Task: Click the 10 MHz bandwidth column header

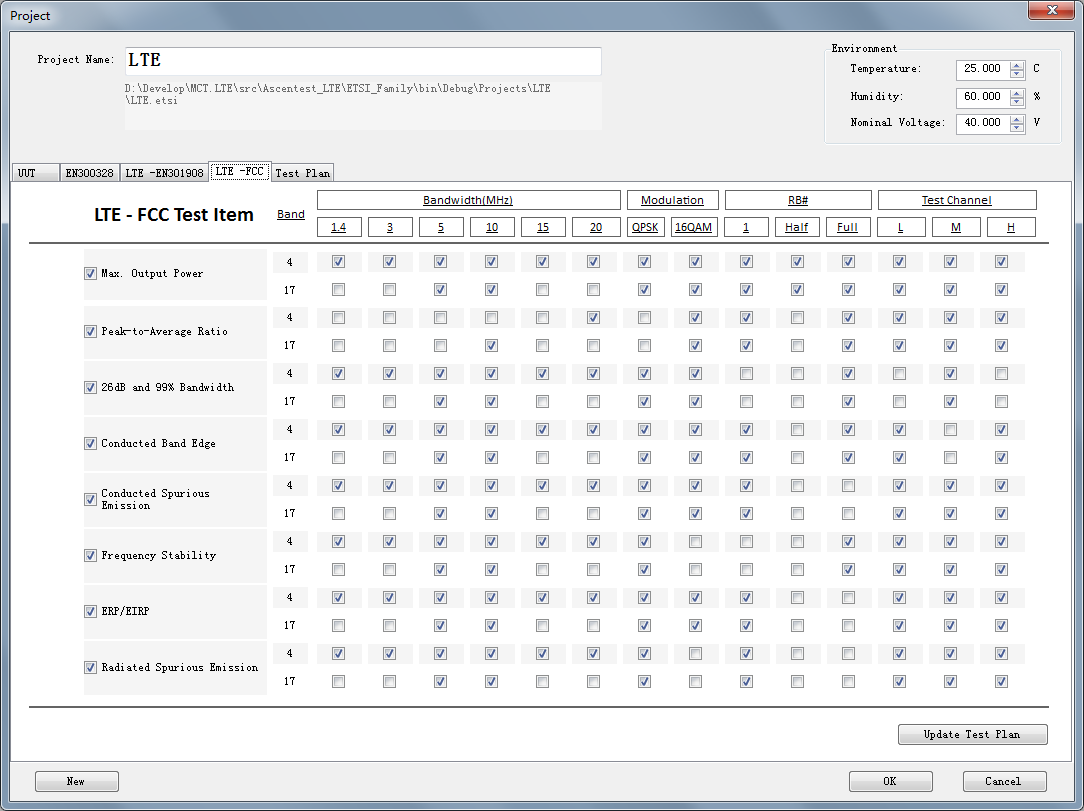Action: pyautogui.click(x=492, y=227)
